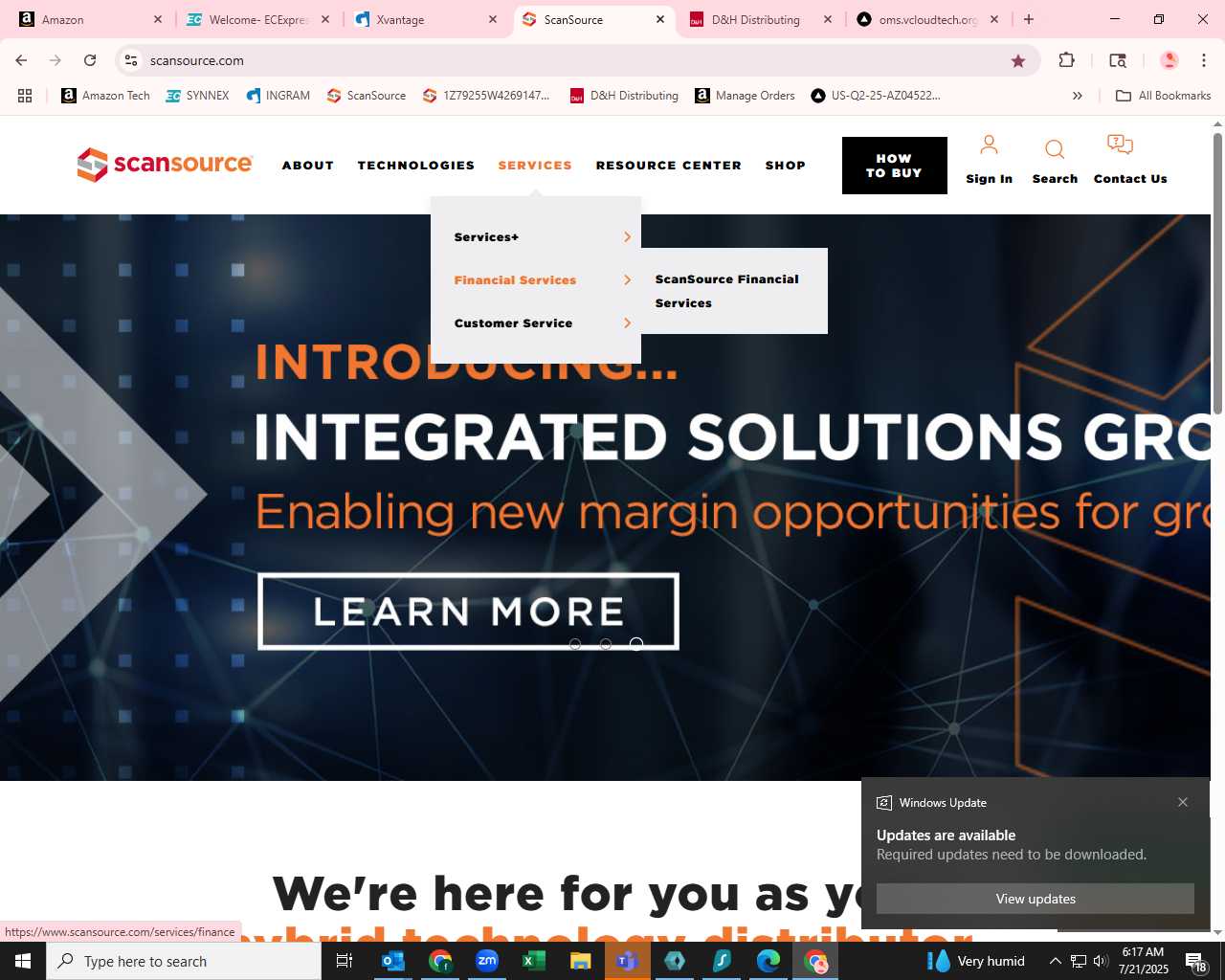Open Excel from the taskbar
This screenshot has width=1225, height=980.
click(533, 961)
